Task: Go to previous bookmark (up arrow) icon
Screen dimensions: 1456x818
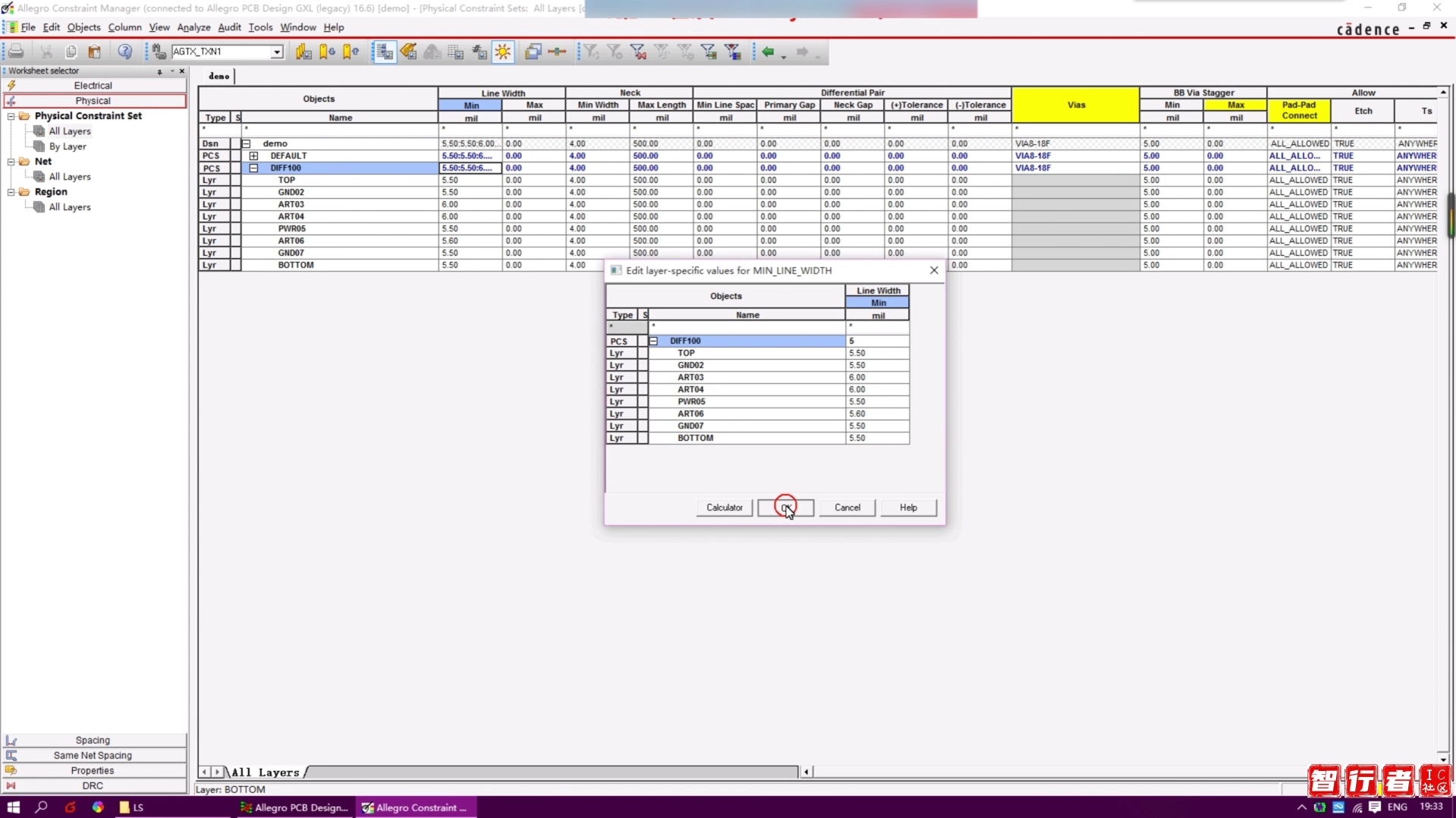Action: coord(351,52)
